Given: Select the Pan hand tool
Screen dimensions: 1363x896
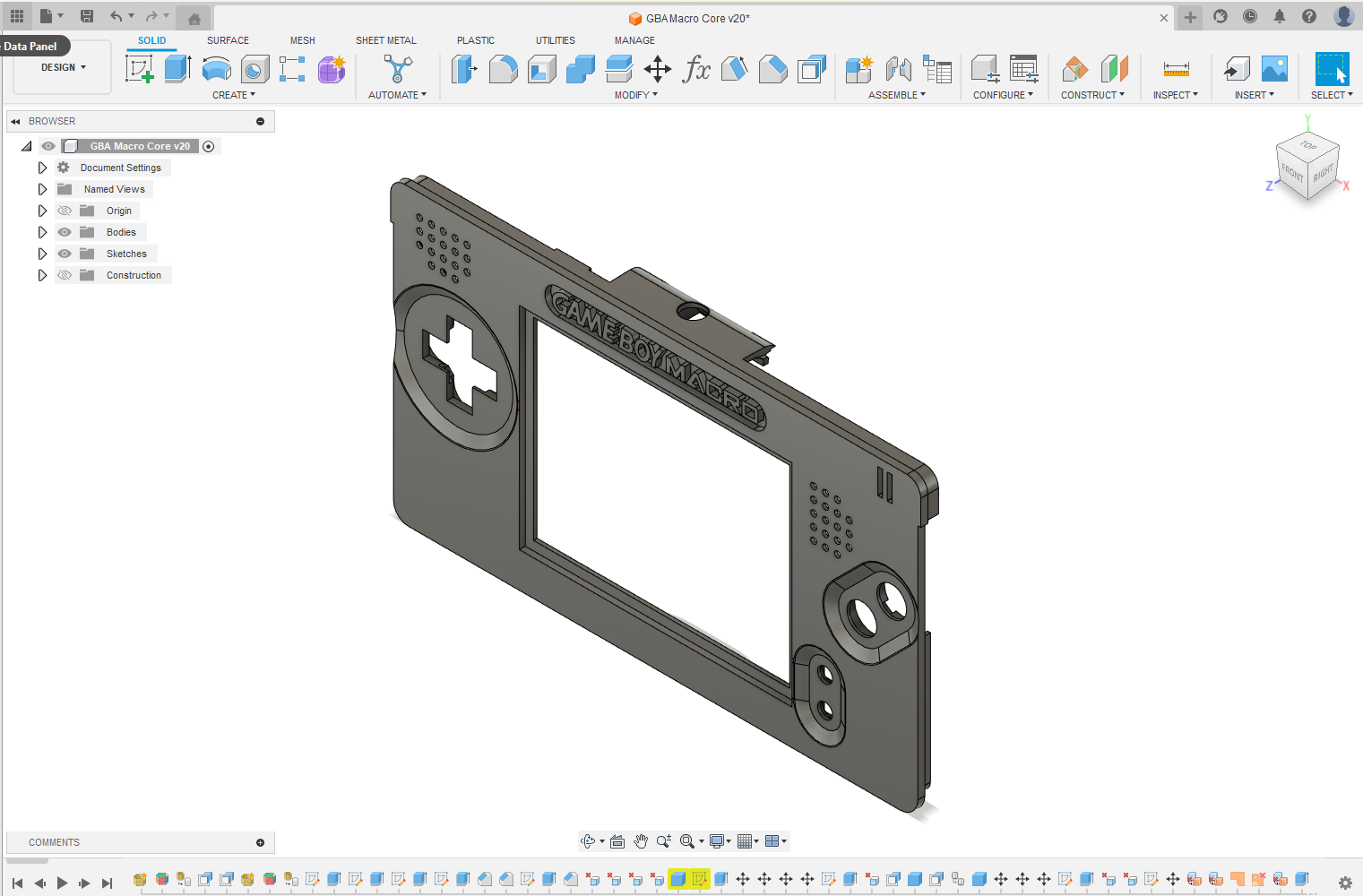Looking at the screenshot, I should tap(641, 841).
